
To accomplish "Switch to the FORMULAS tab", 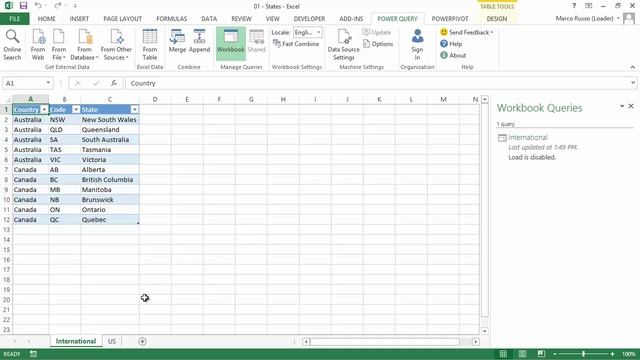I will (x=171, y=19).
